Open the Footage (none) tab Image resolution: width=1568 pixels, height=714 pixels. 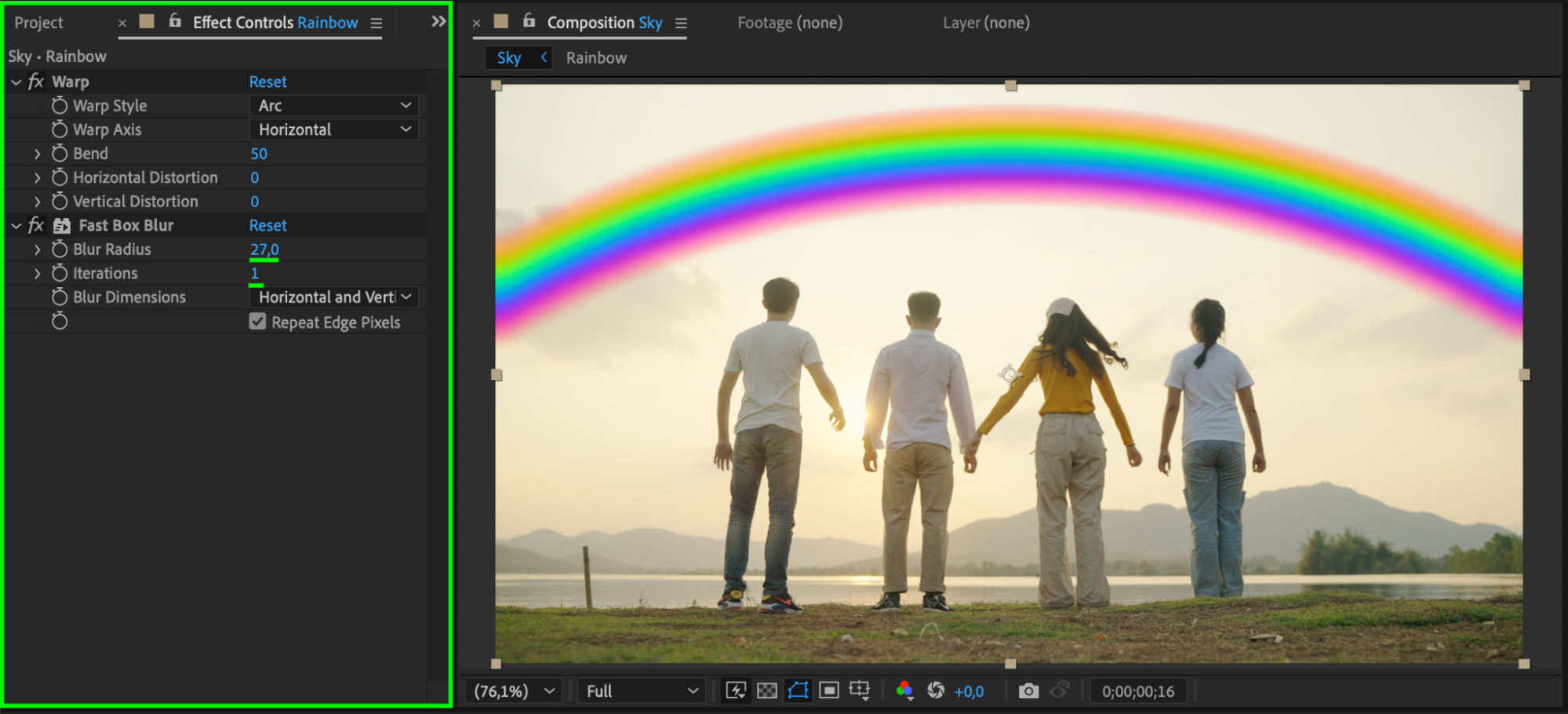pyautogui.click(x=789, y=23)
